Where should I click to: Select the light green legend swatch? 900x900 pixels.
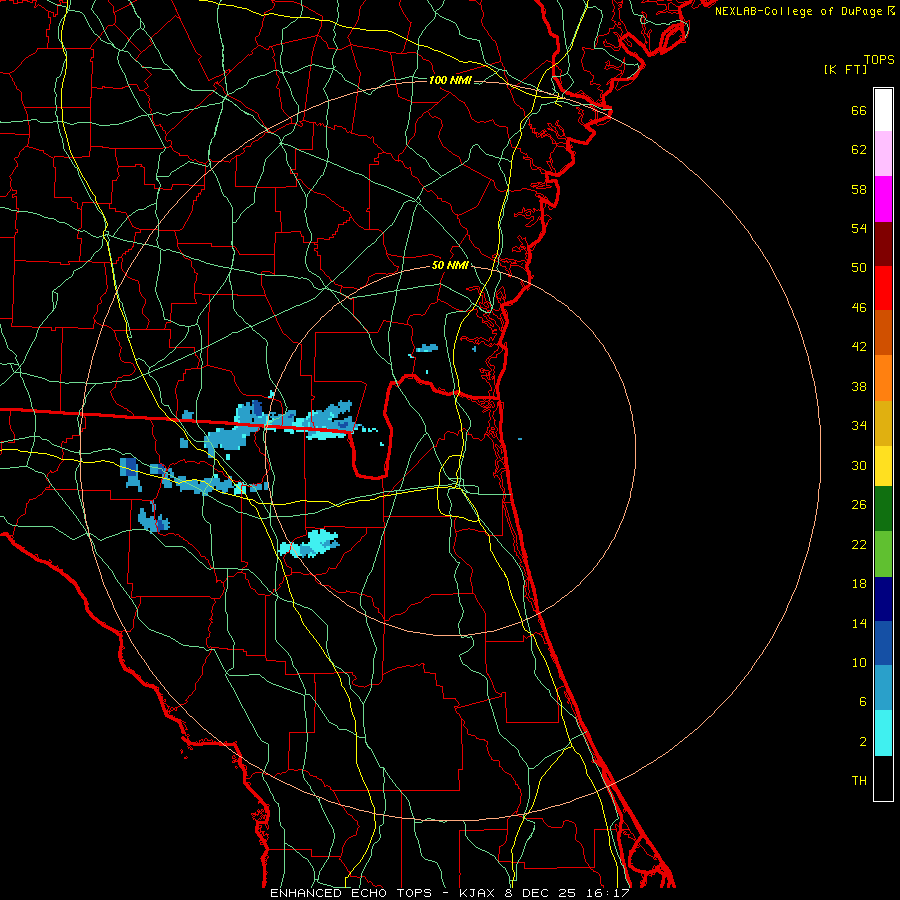coord(883,554)
